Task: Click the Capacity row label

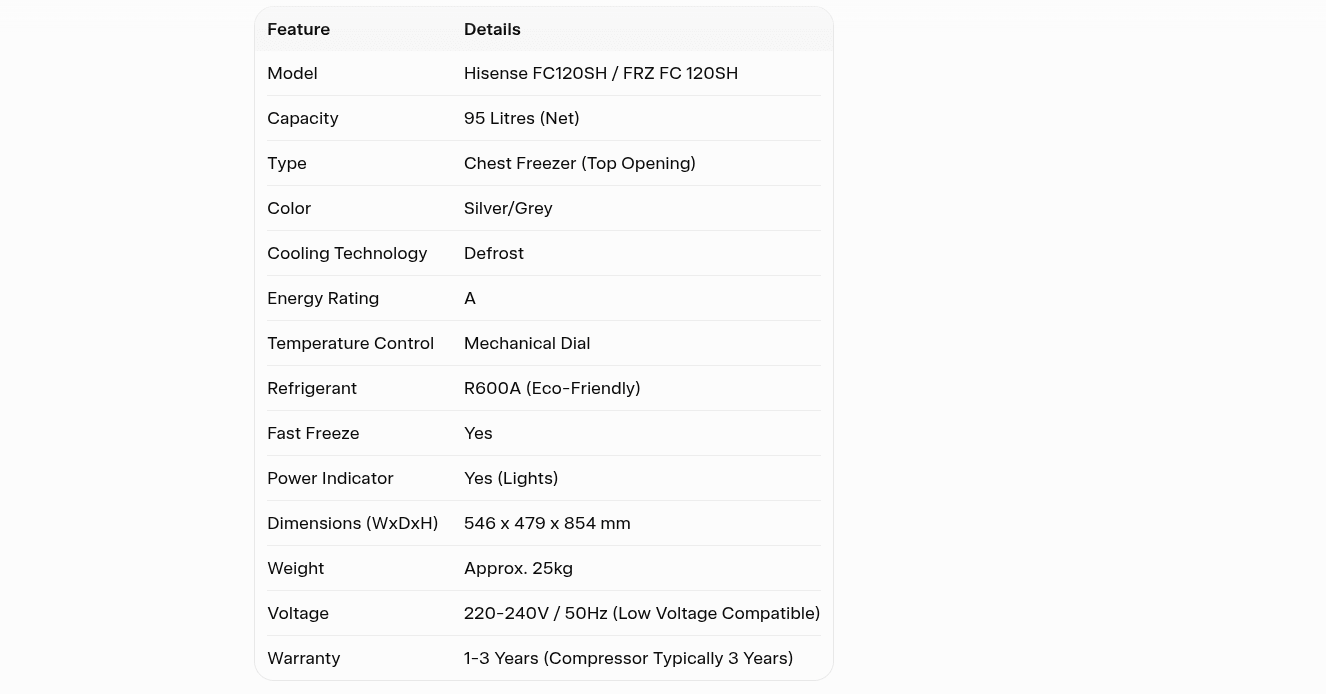Action: [302, 118]
